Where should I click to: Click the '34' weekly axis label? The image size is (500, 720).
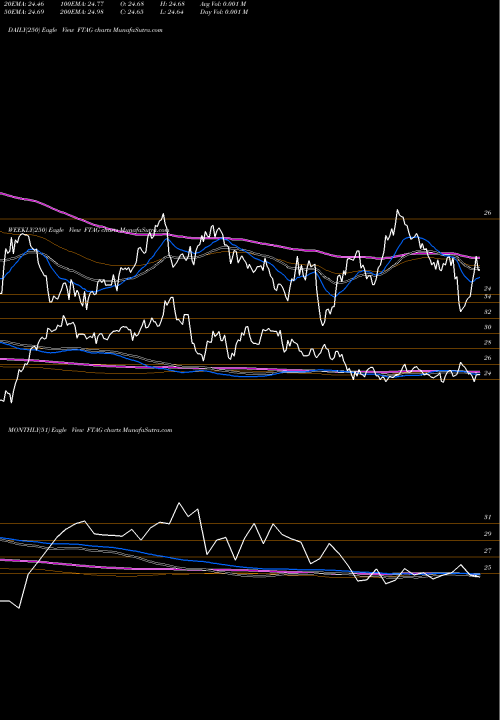tap(488, 297)
